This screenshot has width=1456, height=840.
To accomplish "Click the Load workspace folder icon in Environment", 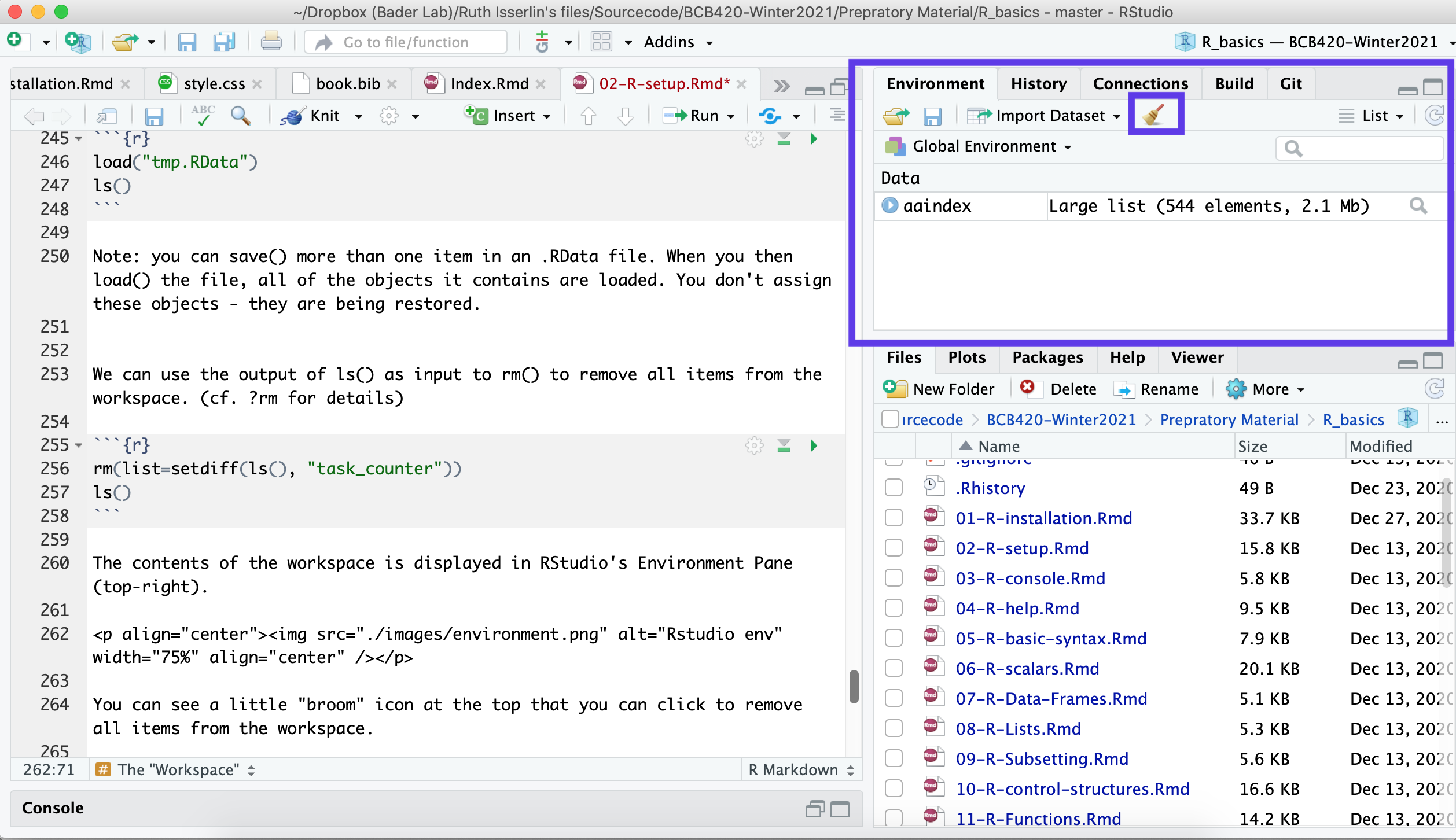I will click(x=896, y=116).
